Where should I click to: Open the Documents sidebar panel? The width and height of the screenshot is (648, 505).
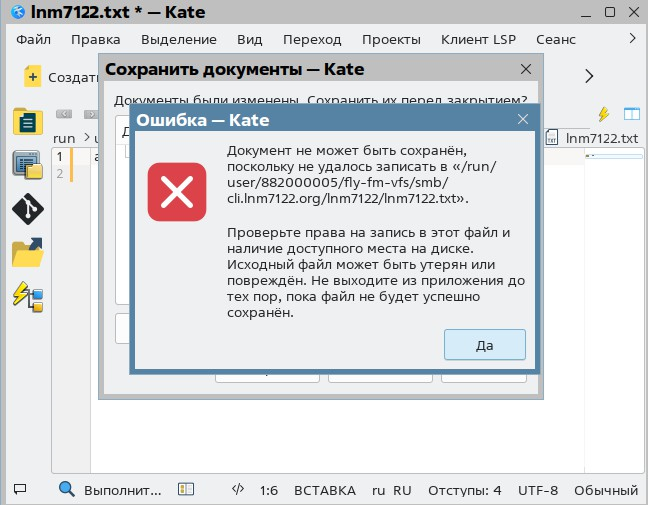[28, 121]
